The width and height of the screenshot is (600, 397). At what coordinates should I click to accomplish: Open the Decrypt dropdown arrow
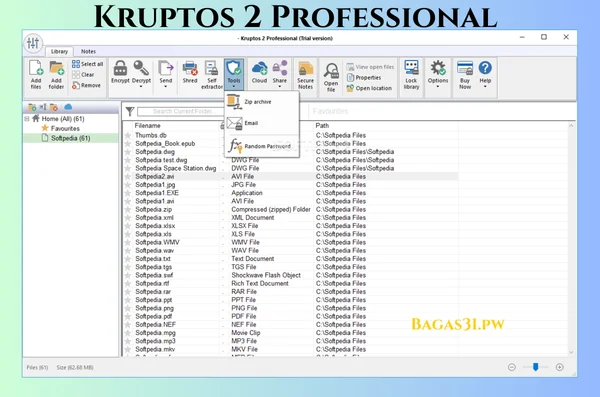point(141,87)
